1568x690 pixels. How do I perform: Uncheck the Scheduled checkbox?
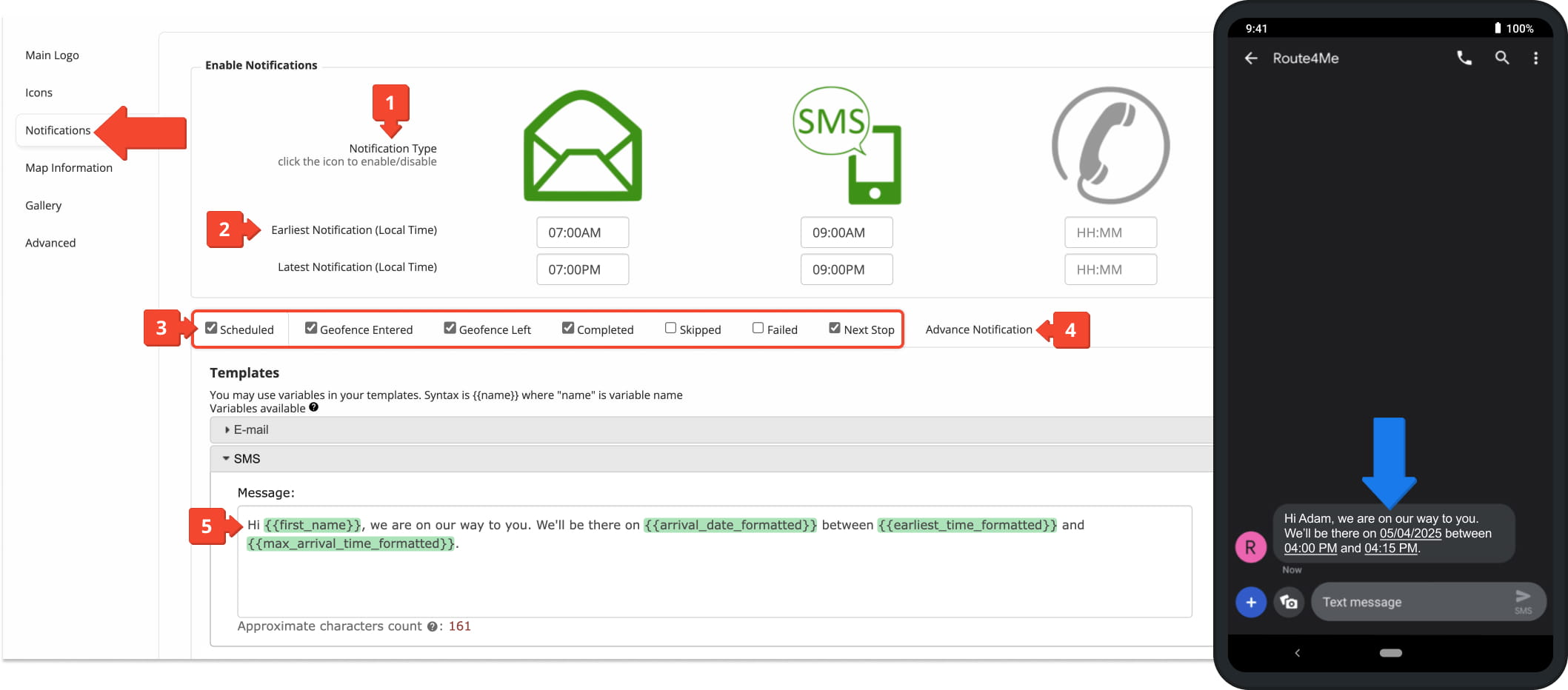211,328
